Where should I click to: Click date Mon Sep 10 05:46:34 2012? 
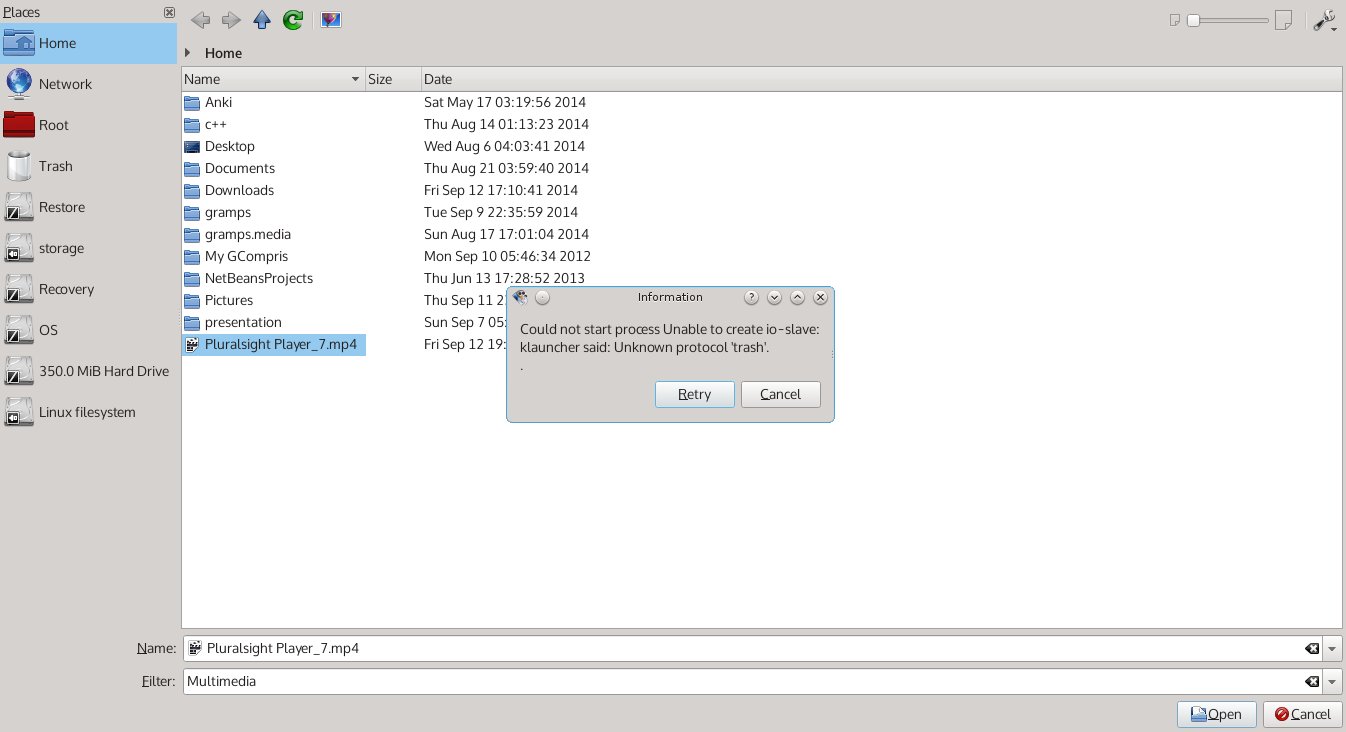coord(506,256)
